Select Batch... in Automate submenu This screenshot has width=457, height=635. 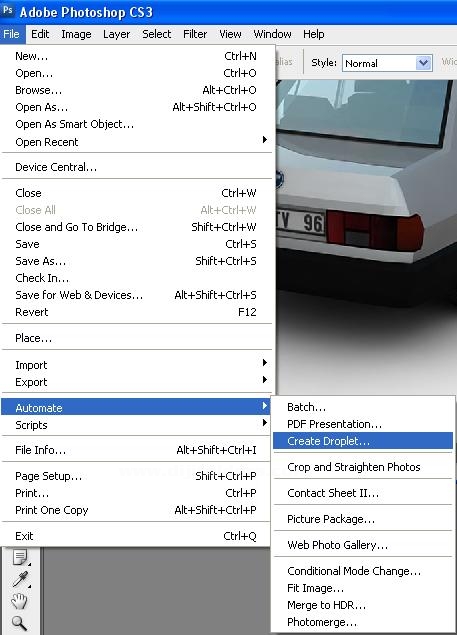363,407
